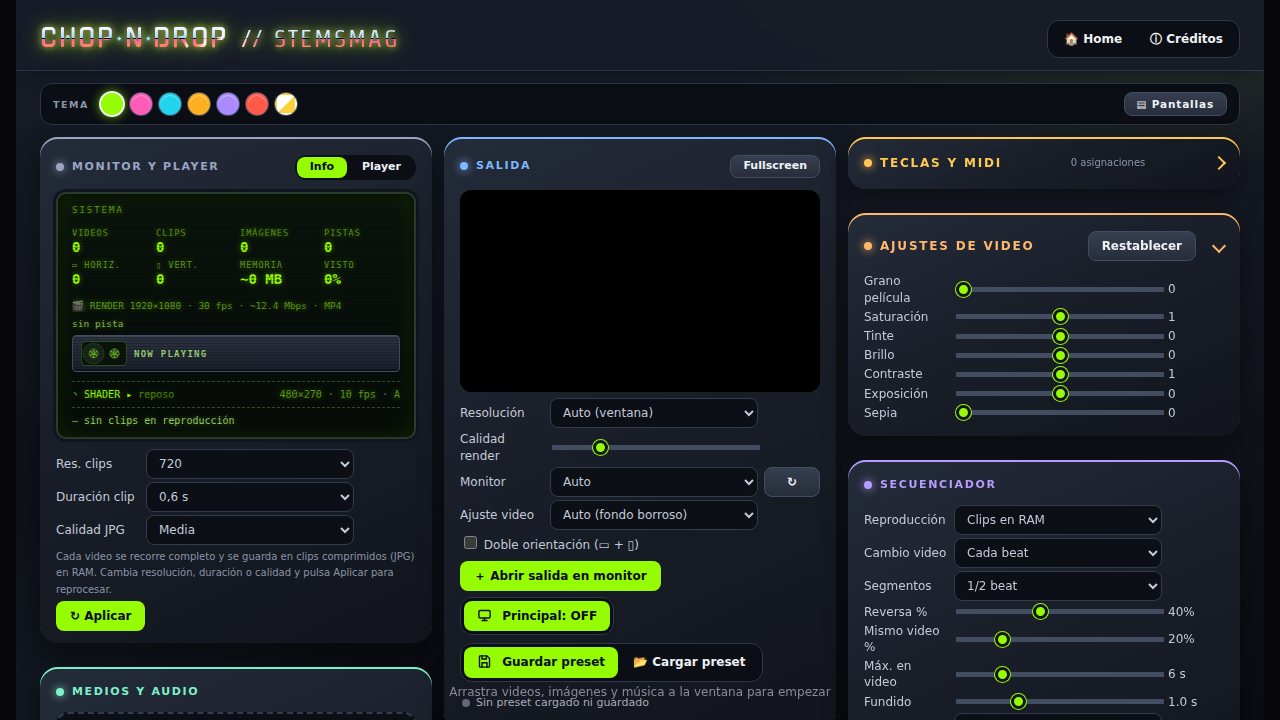Screen dimensions: 1280x720
Task: Adjust the Saturación slider handle
Action: tap(1060, 317)
